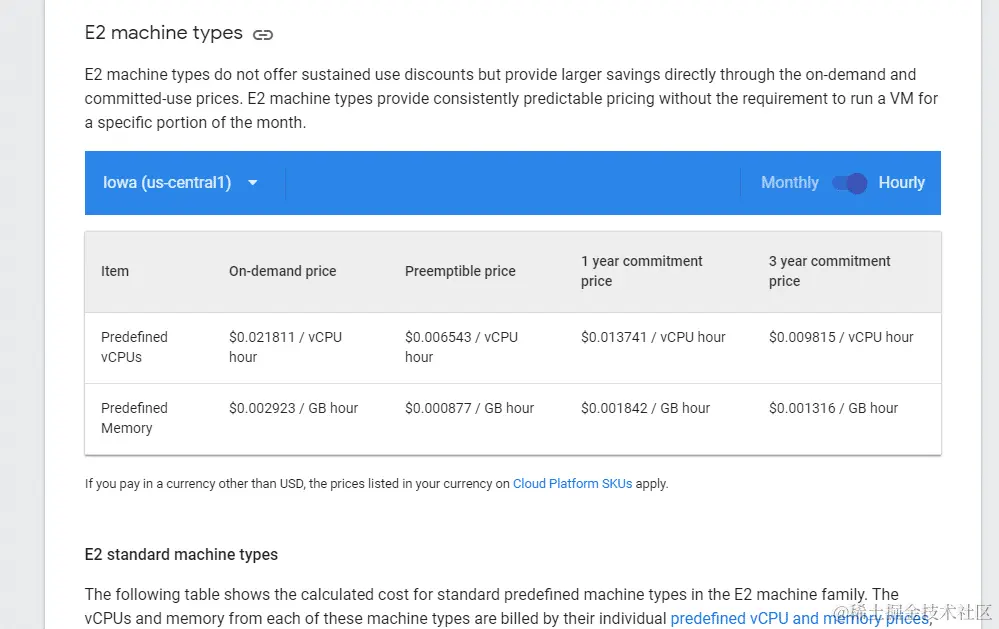
Task: Click the E2 machine types title
Action: (163, 33)
